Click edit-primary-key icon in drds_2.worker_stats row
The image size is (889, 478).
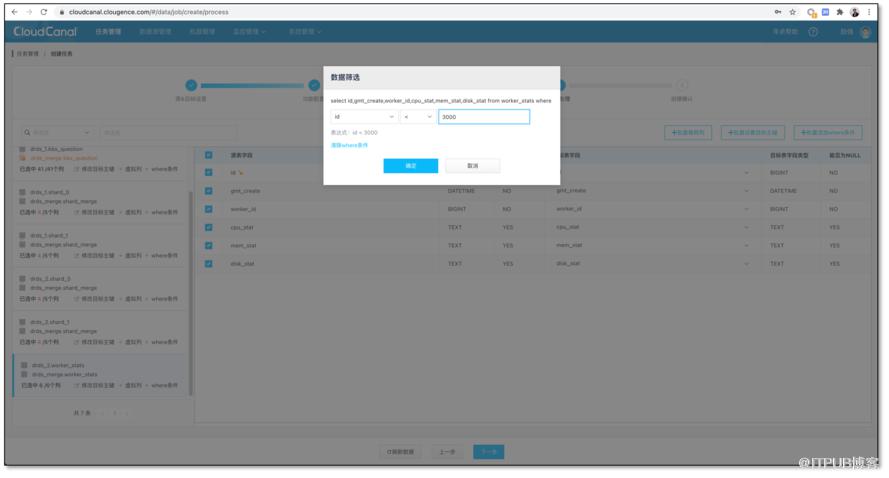click(77, 386)
